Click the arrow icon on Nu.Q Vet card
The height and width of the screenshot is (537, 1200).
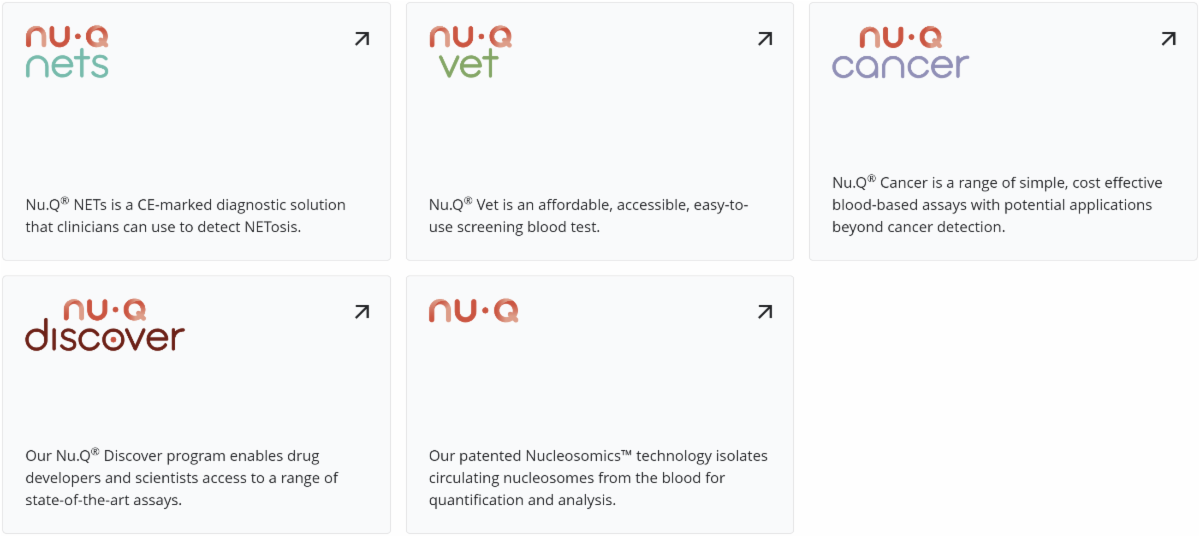pos(765,39)
